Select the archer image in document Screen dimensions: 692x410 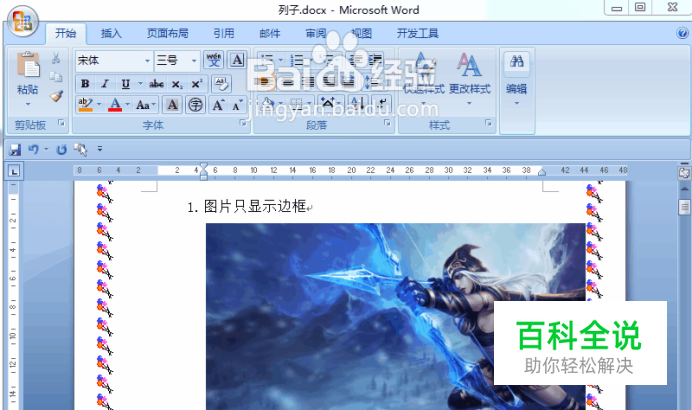click(395, 316)
